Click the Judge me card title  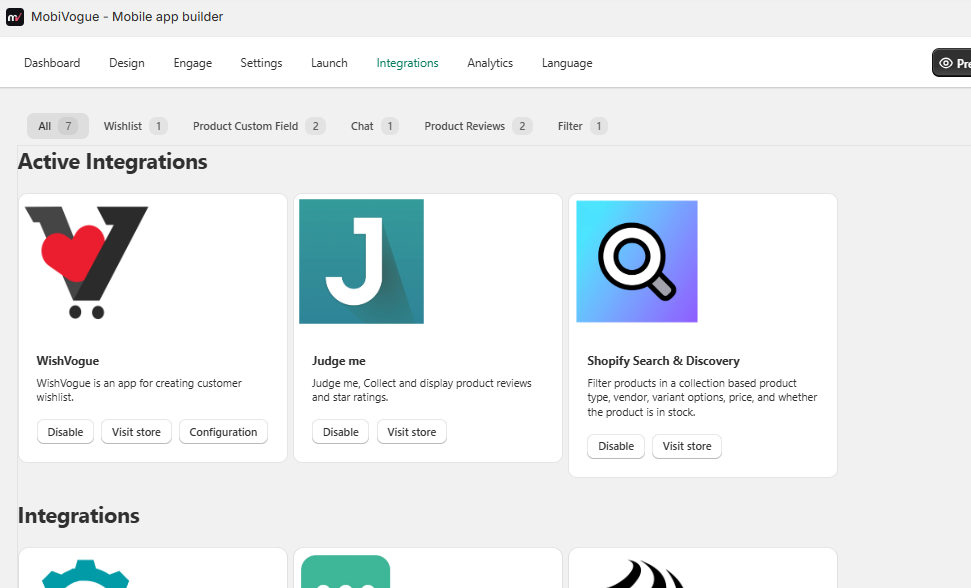pos(339,361)
